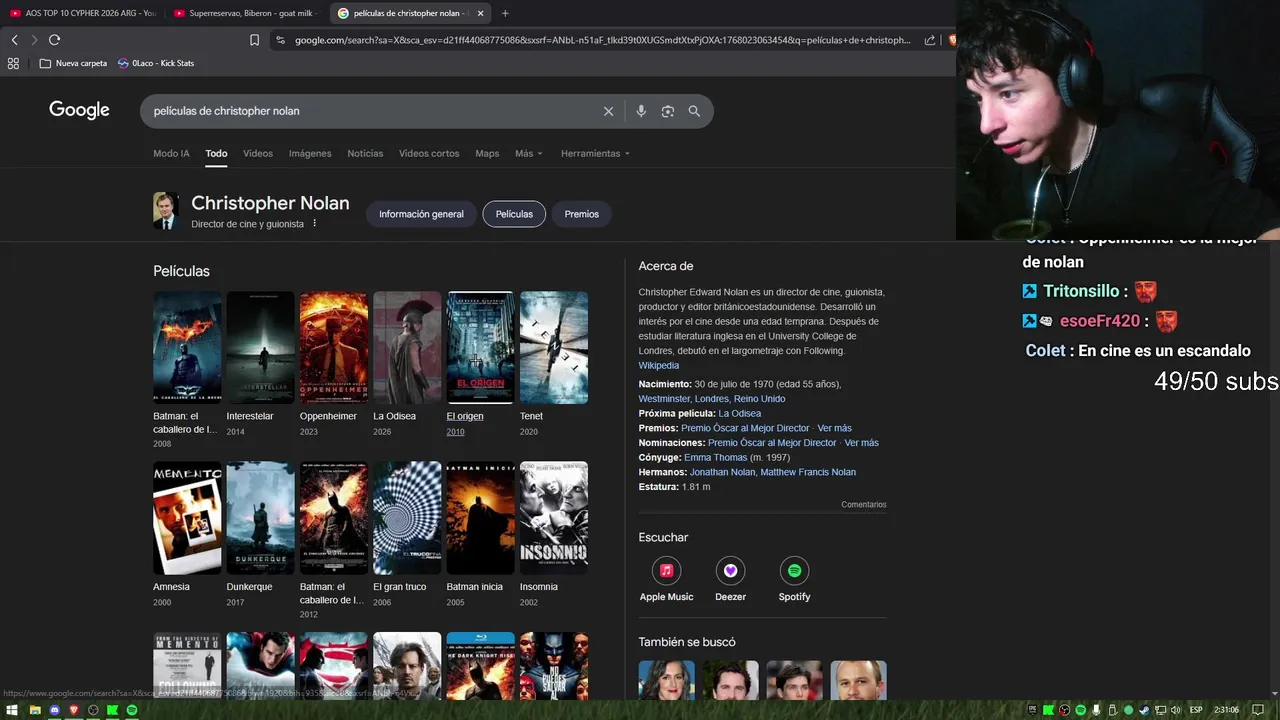Viewport: 1280px width, 720px height.
Task: Start voice search with the microphone icon
Action: click(x=641, y=111)
